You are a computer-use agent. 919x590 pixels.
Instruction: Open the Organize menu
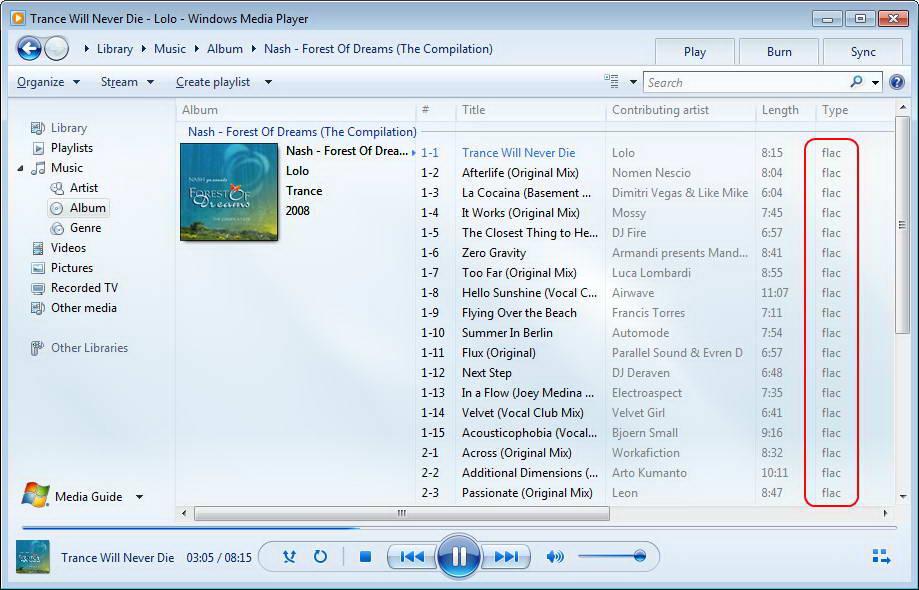(48, 81)
